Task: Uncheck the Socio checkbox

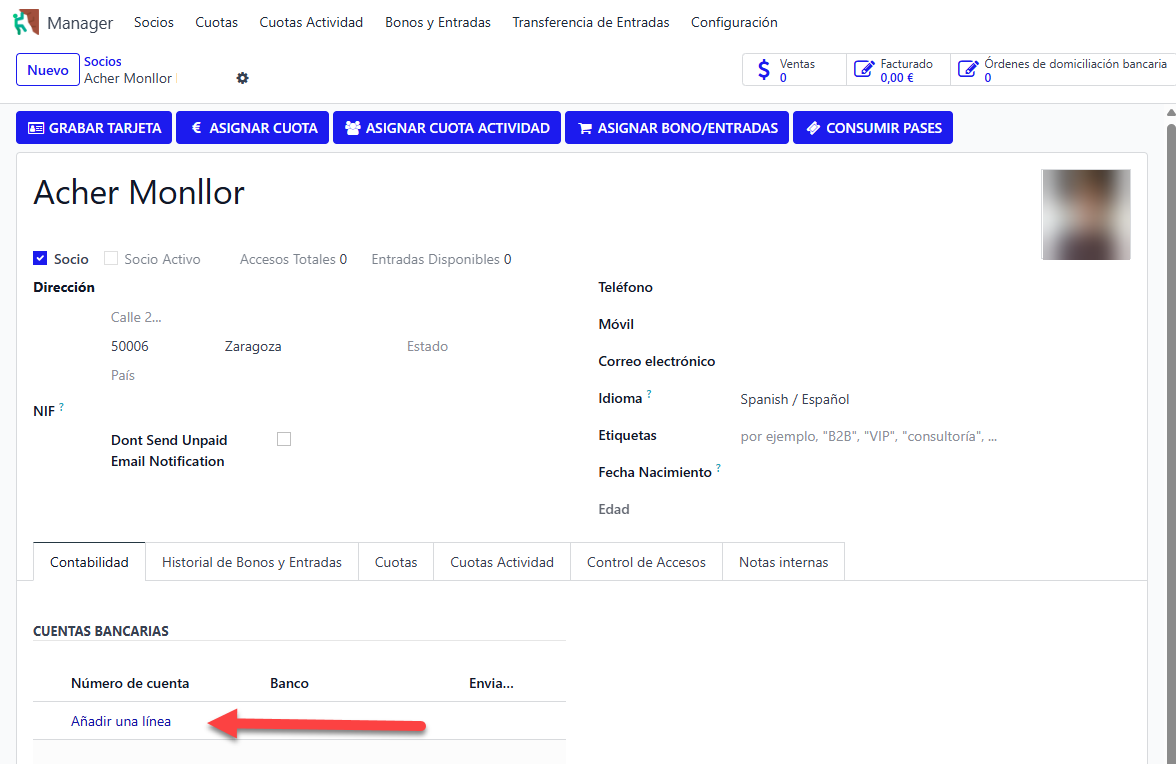Action: pyautogui.click(x=40, y=258)
